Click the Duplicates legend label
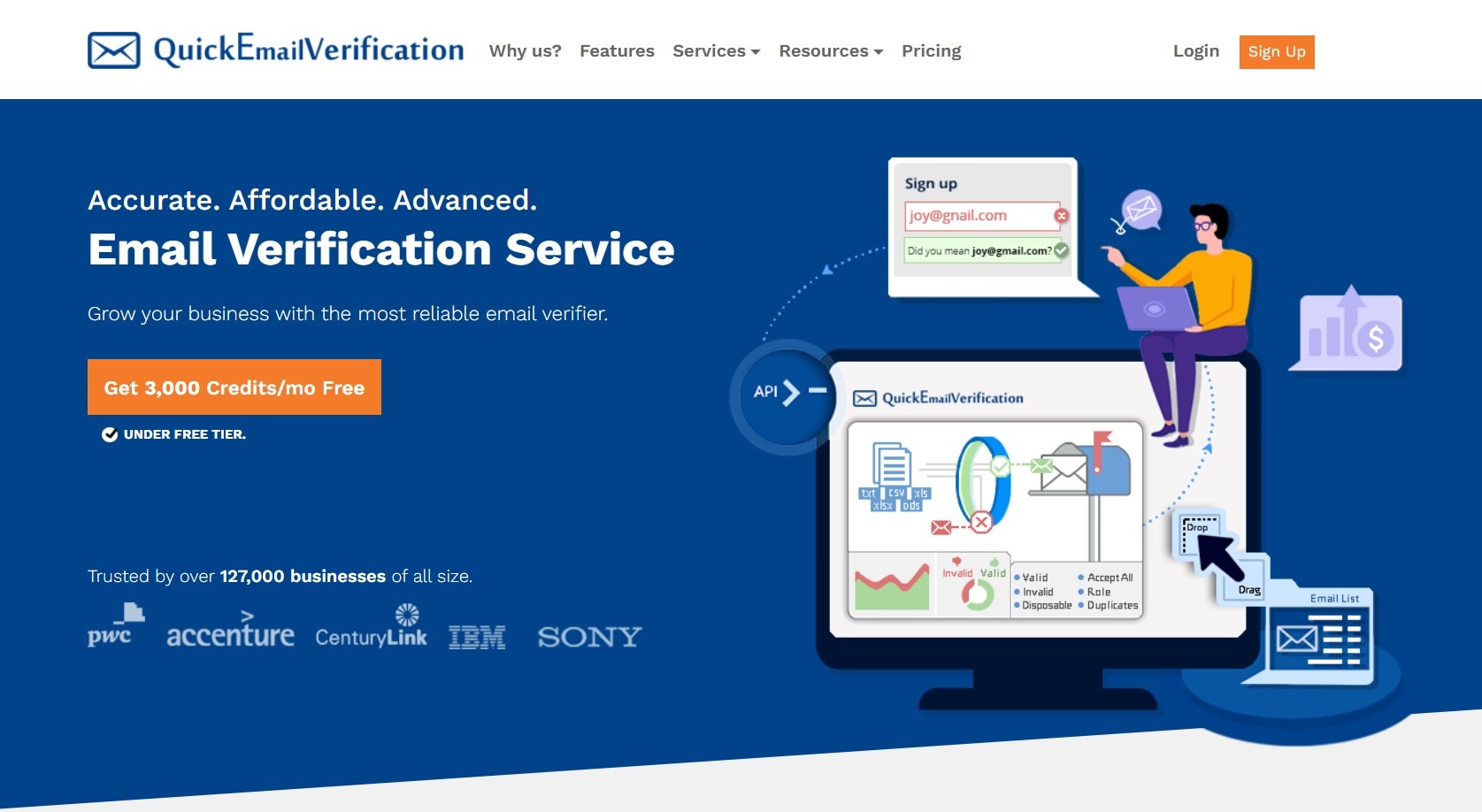The width and height of the screenshot is (1482, 812). pyautogui.click(x=1112, y=606)
